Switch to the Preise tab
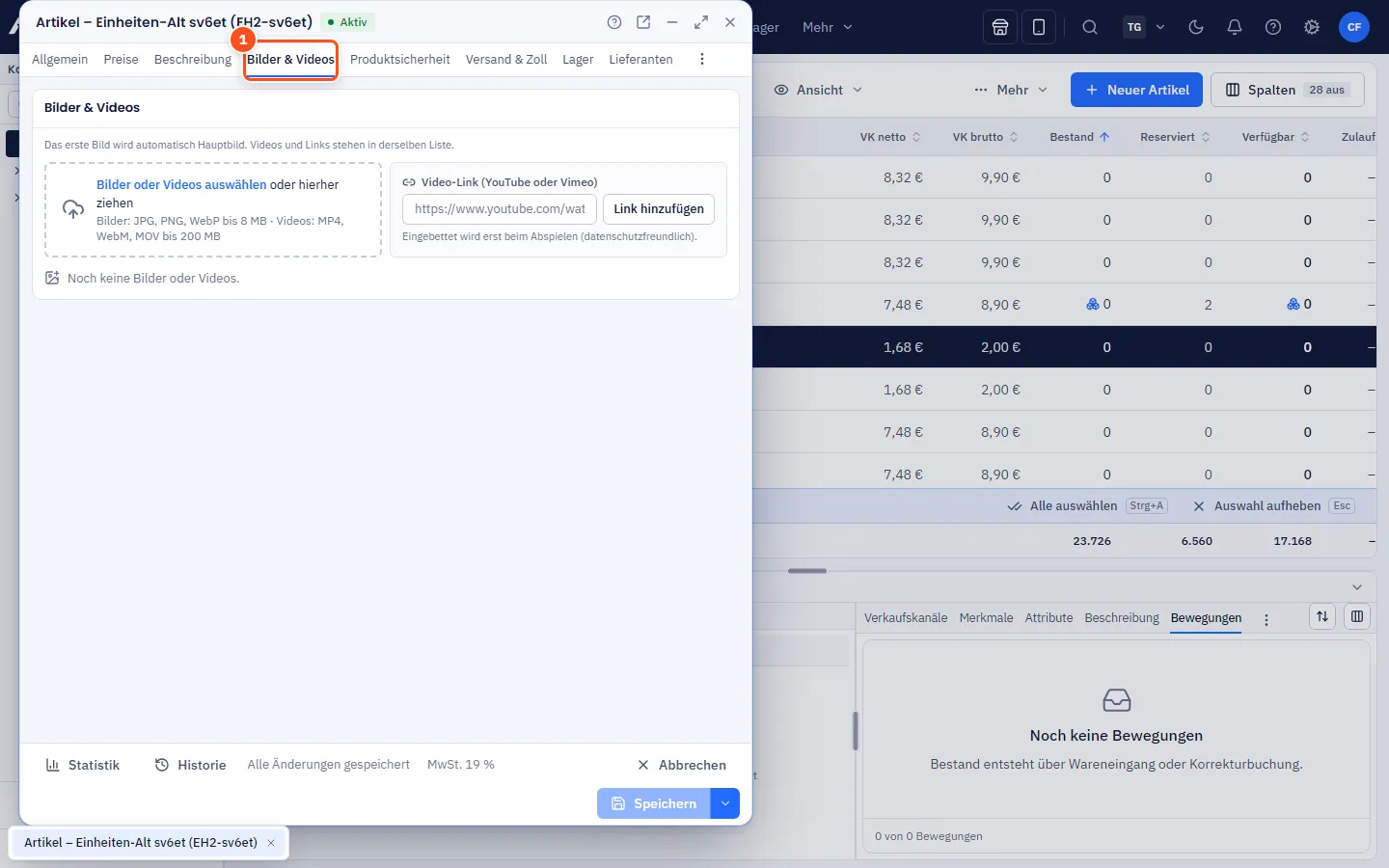Viewport: 1389px width, 868px height. tap(122, 60)
